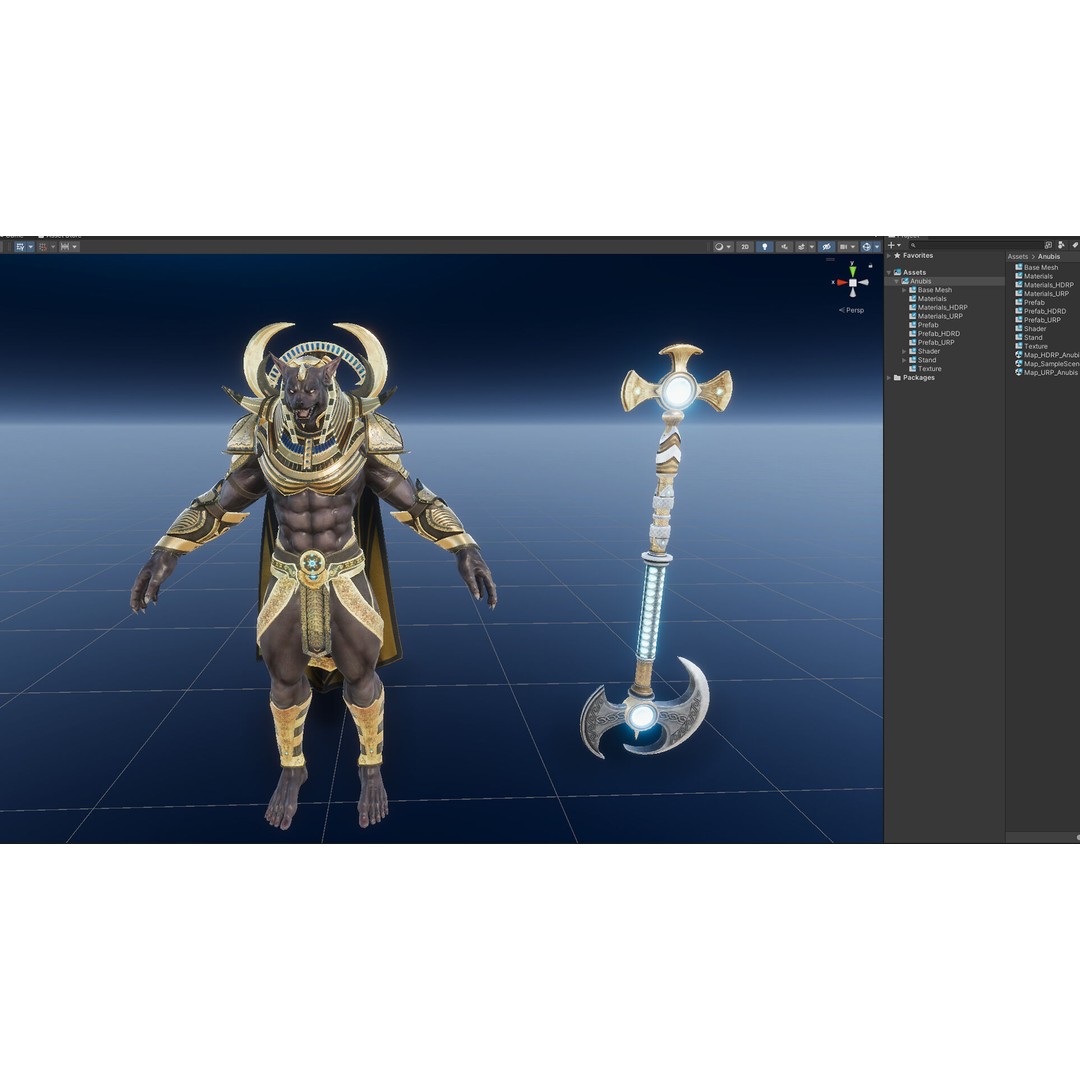Open the snap increment dropdown arrow
Image resolution: width=1080 pixels, height=1080 pixels.
point(74,247)
